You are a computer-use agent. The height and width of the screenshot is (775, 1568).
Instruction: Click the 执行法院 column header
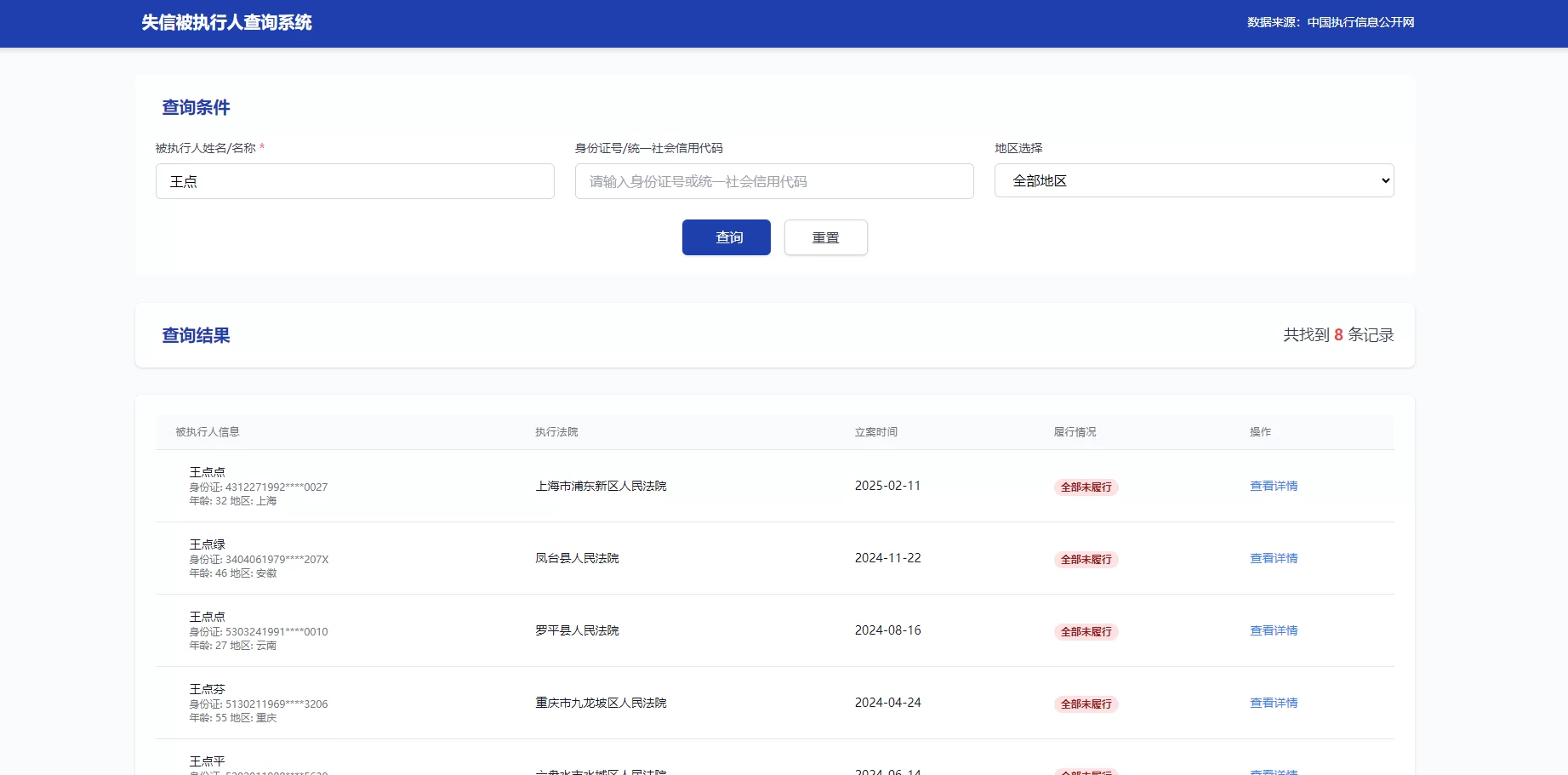tap(556, 431)
